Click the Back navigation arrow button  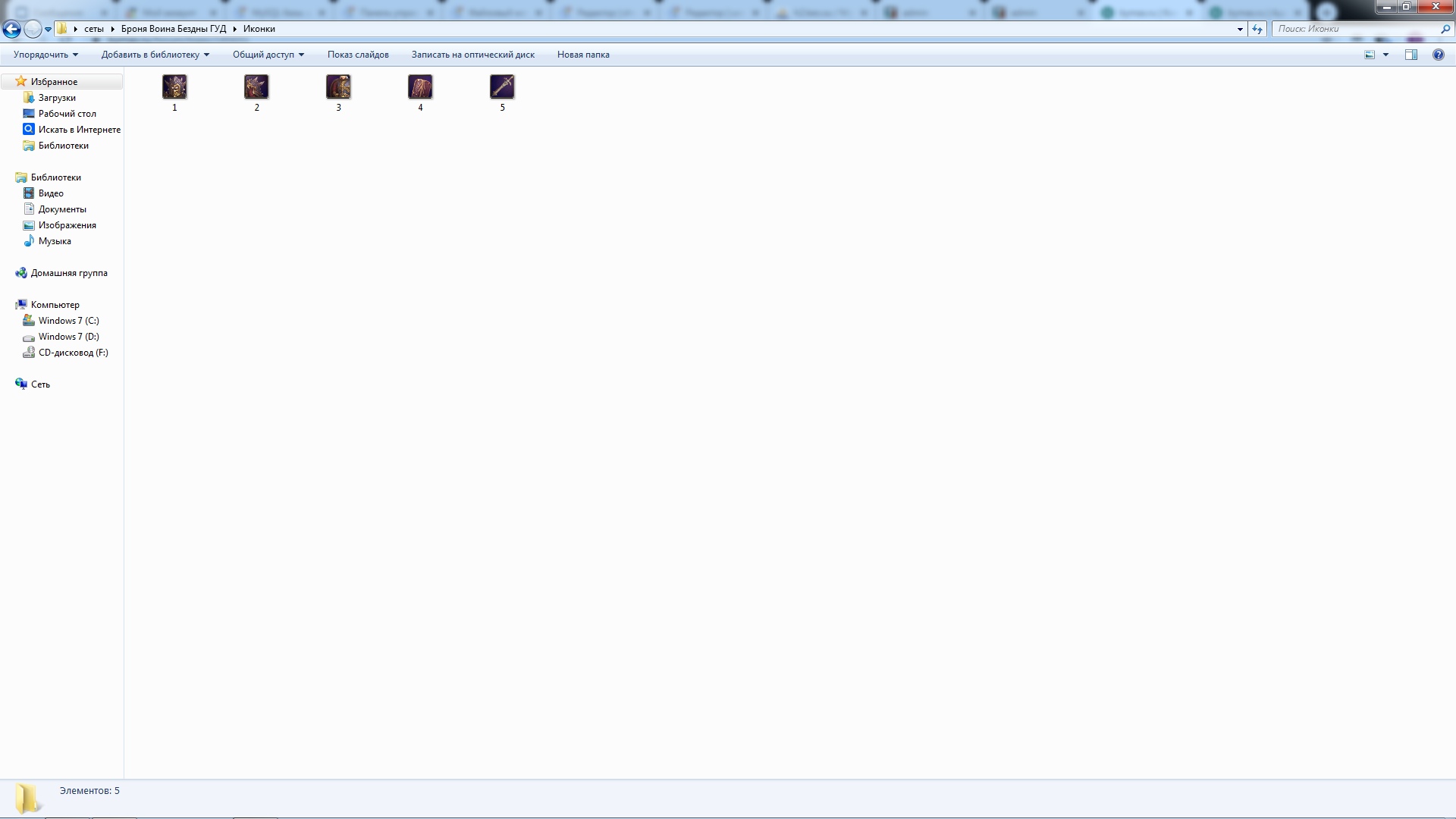click(11, 29)
